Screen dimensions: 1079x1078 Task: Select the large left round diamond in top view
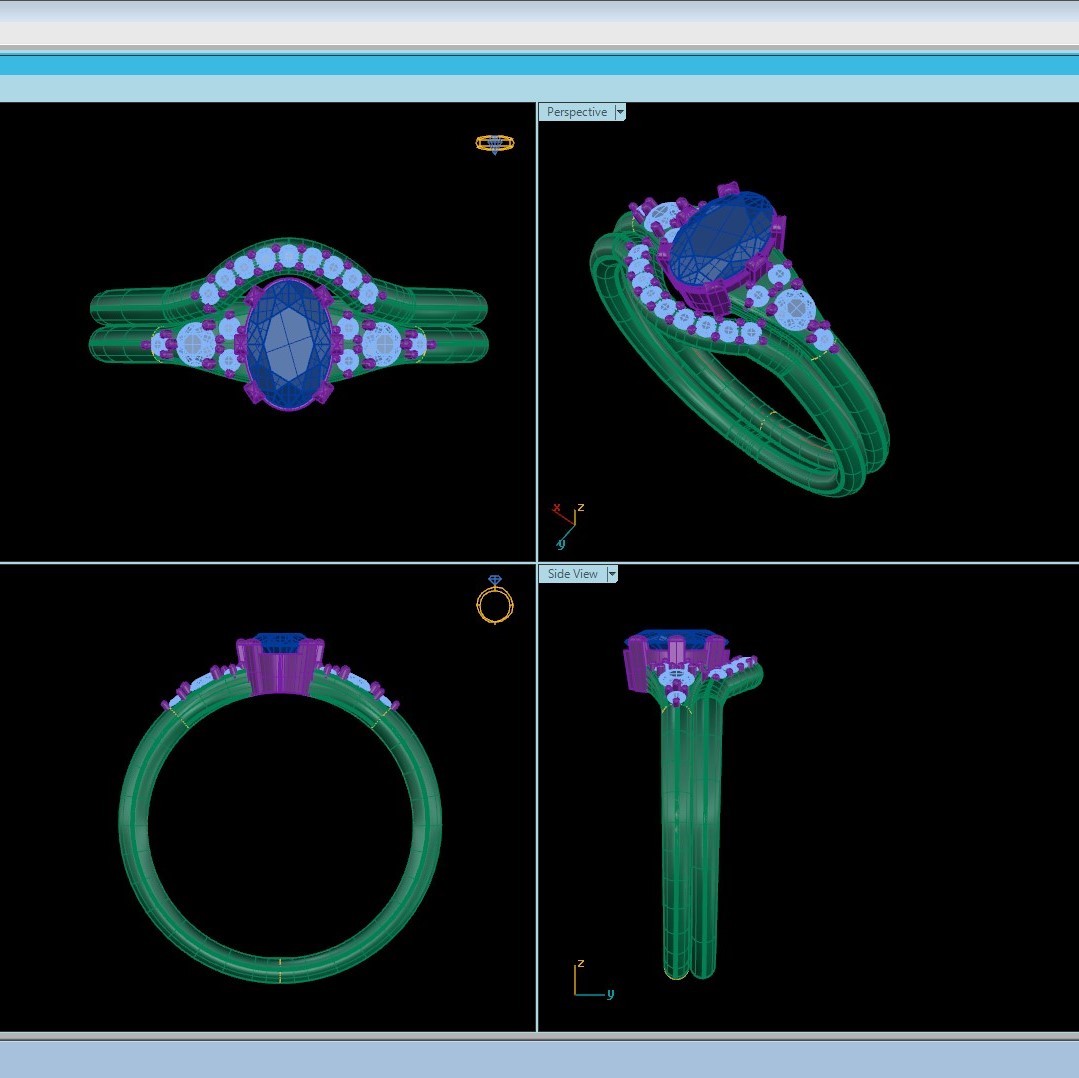(x=196, y=343)
